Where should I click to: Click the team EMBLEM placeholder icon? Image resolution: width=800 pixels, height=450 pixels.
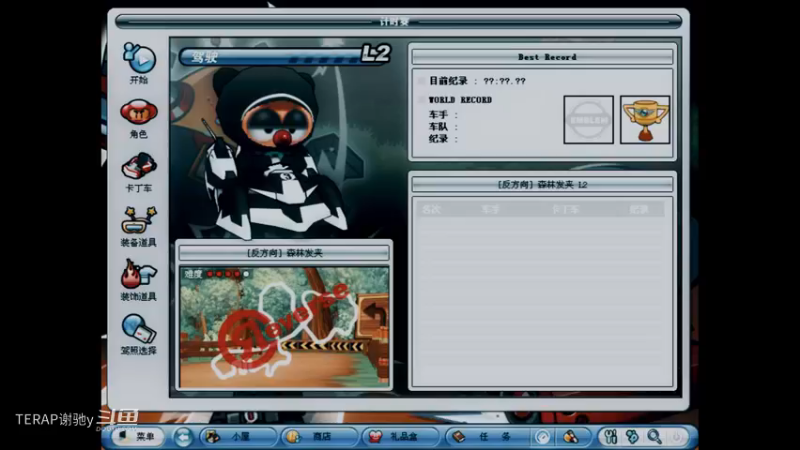point(588,120)
